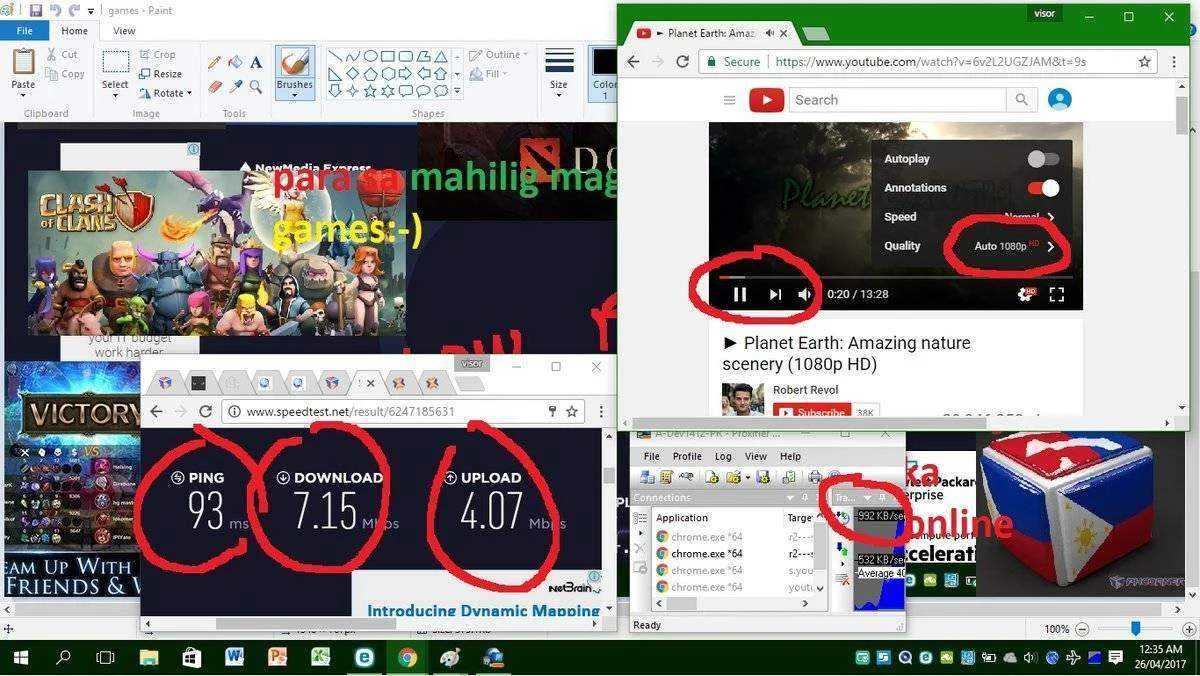Adjust the Paint zoom slider

point(1136,629)
